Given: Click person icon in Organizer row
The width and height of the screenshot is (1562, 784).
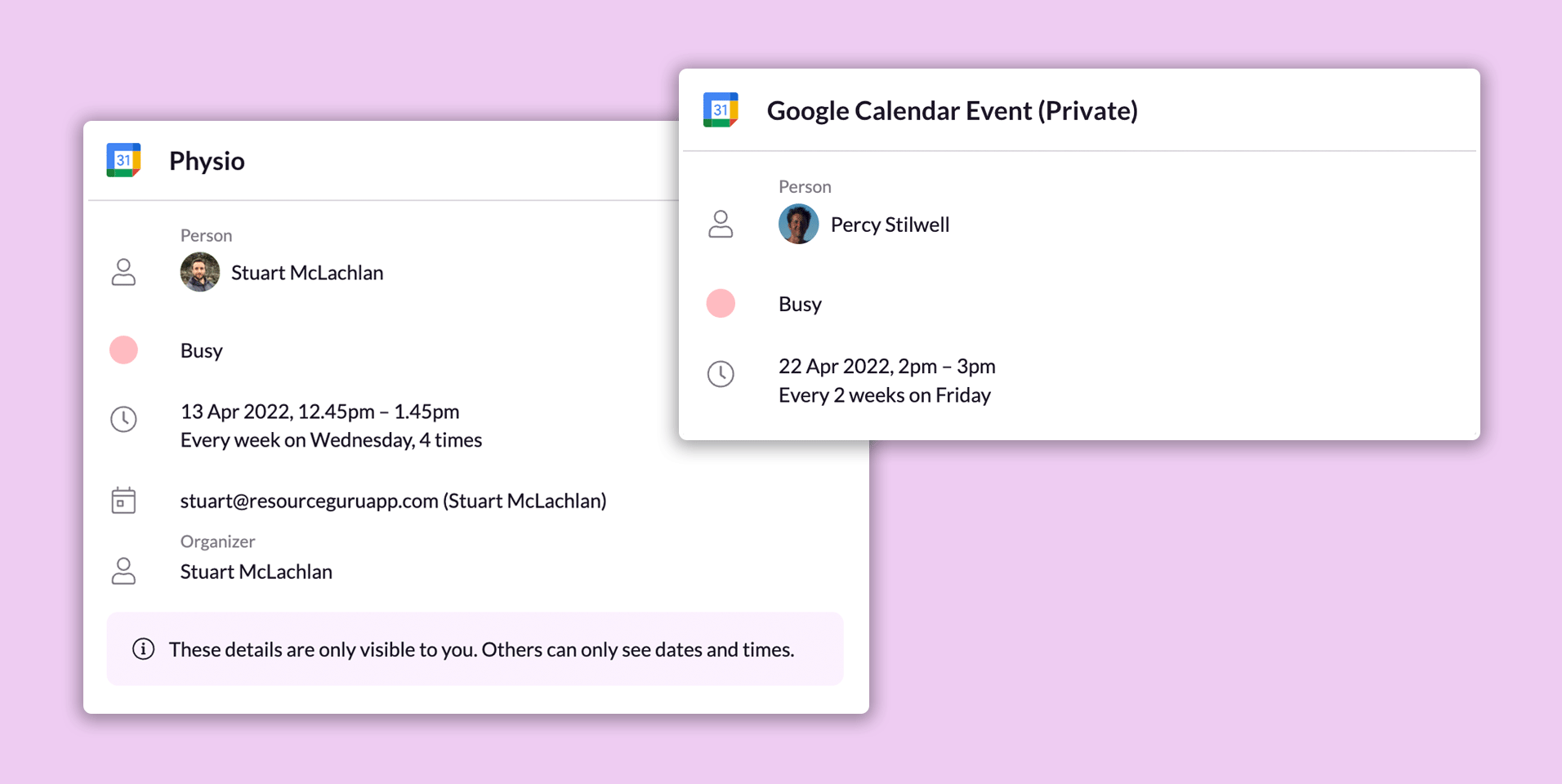Looking at the screenshot, I should pyautogui.click(x=123, y=571).
